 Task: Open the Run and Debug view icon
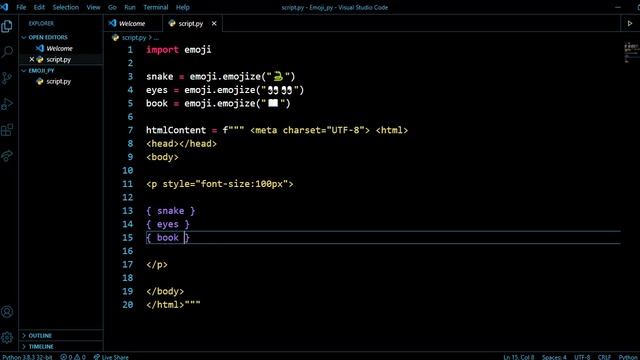click(x=7, y=104)
